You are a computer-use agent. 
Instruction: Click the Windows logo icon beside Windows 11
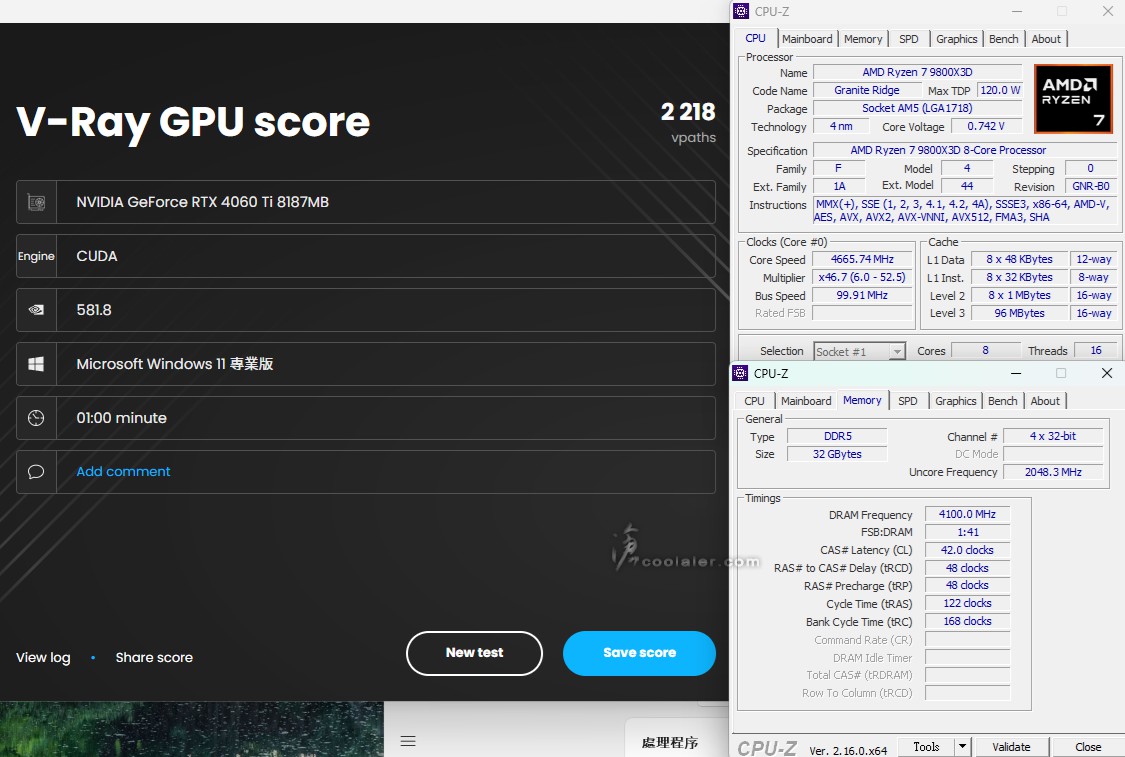pyautogui.click(x=36, y=364)
